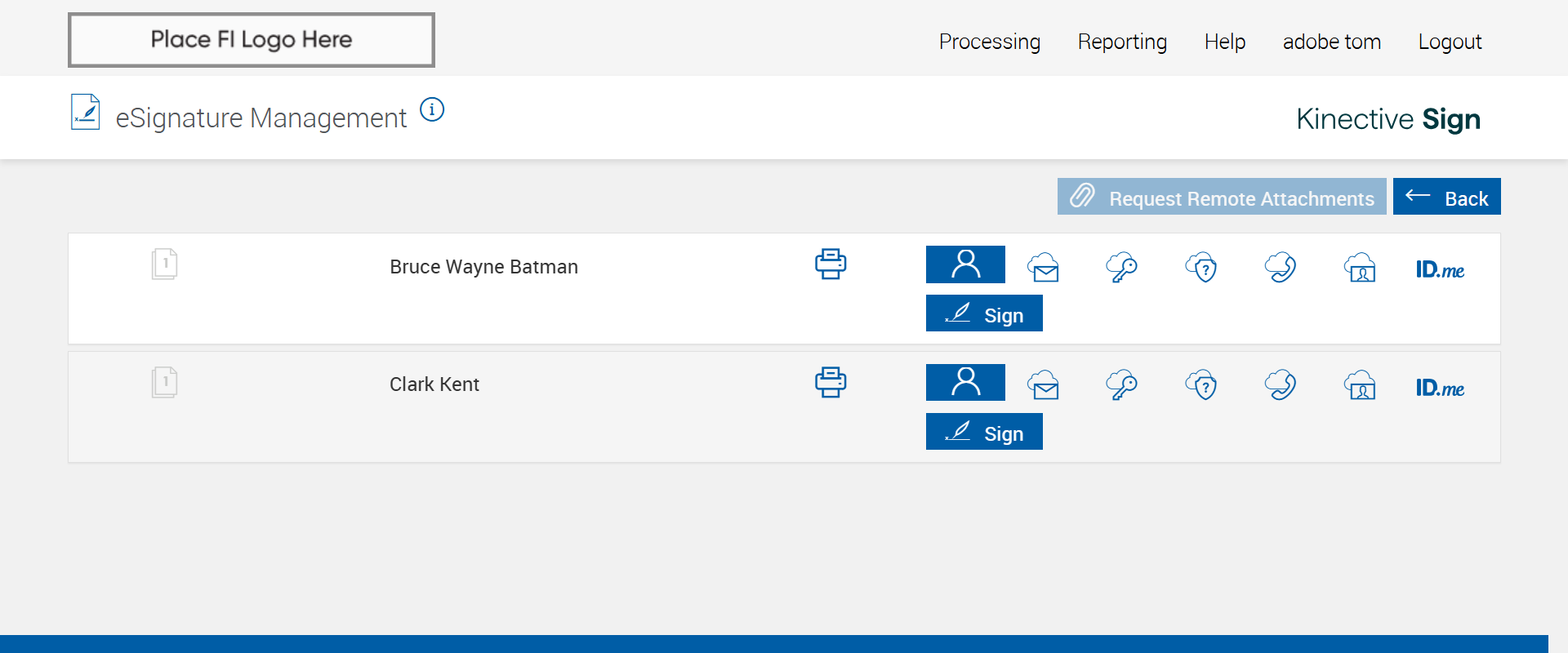Choose password key authentication for Bruce Wayne Batman
Image resolution: width=1568 pixels, height=653 pixels.
(x=1121, y=267)
